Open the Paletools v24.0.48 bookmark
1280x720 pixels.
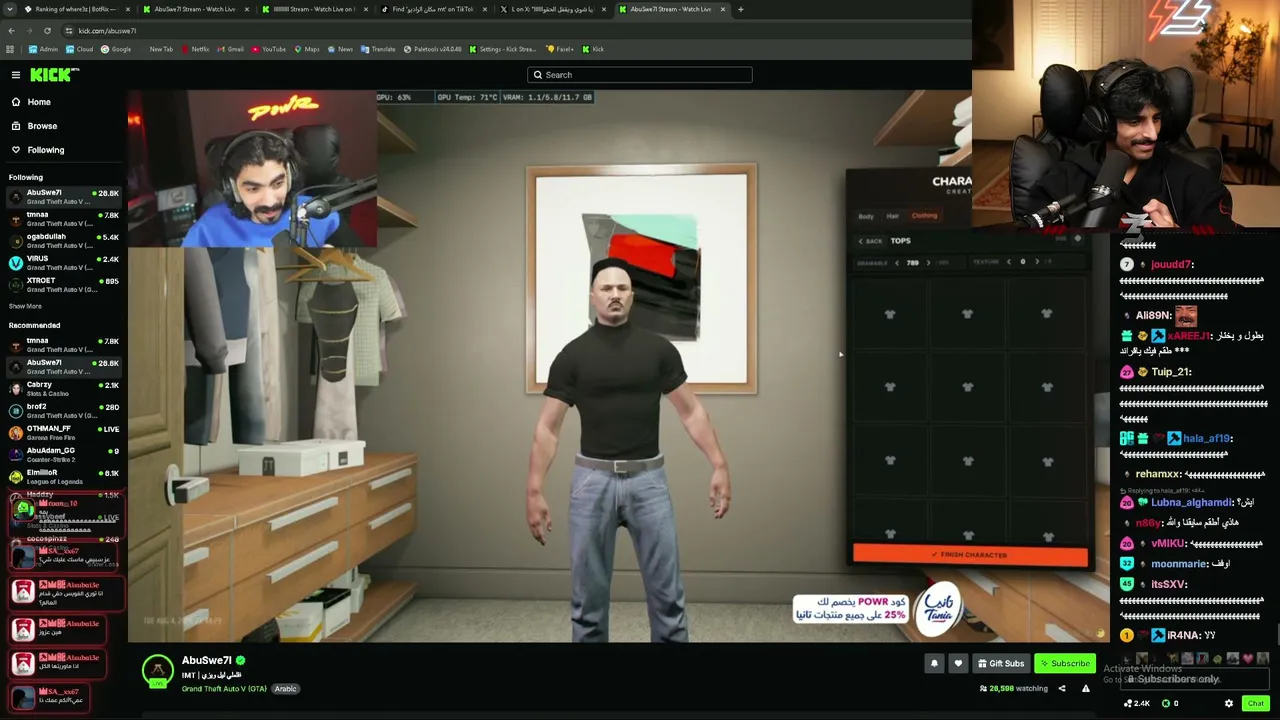[x=433, y=49]
